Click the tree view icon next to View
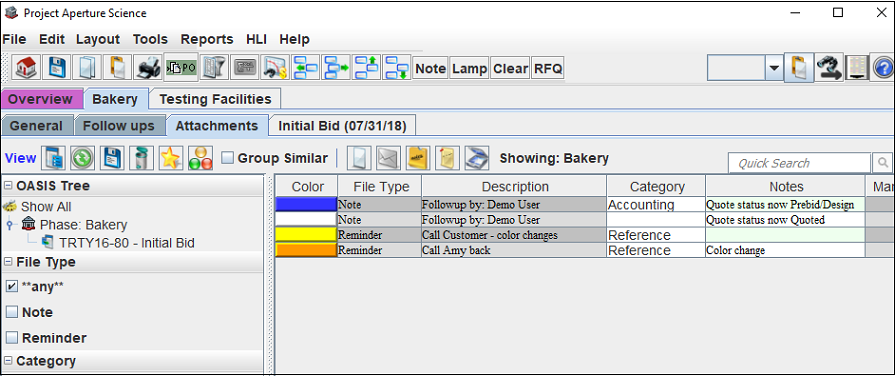The width and height of the screenshot is (895, 376). (x=54, y=158)
